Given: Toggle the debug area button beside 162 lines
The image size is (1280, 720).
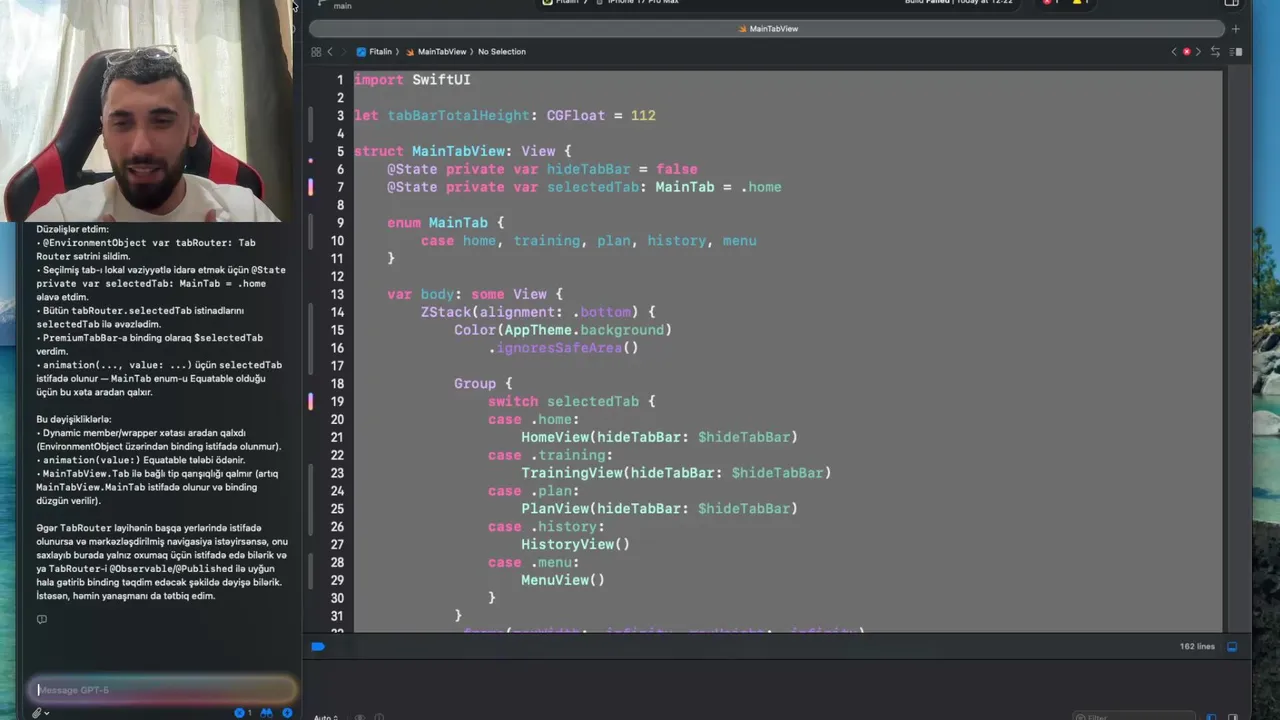Looking at the screenshot, I should [x=1232, y=647].
